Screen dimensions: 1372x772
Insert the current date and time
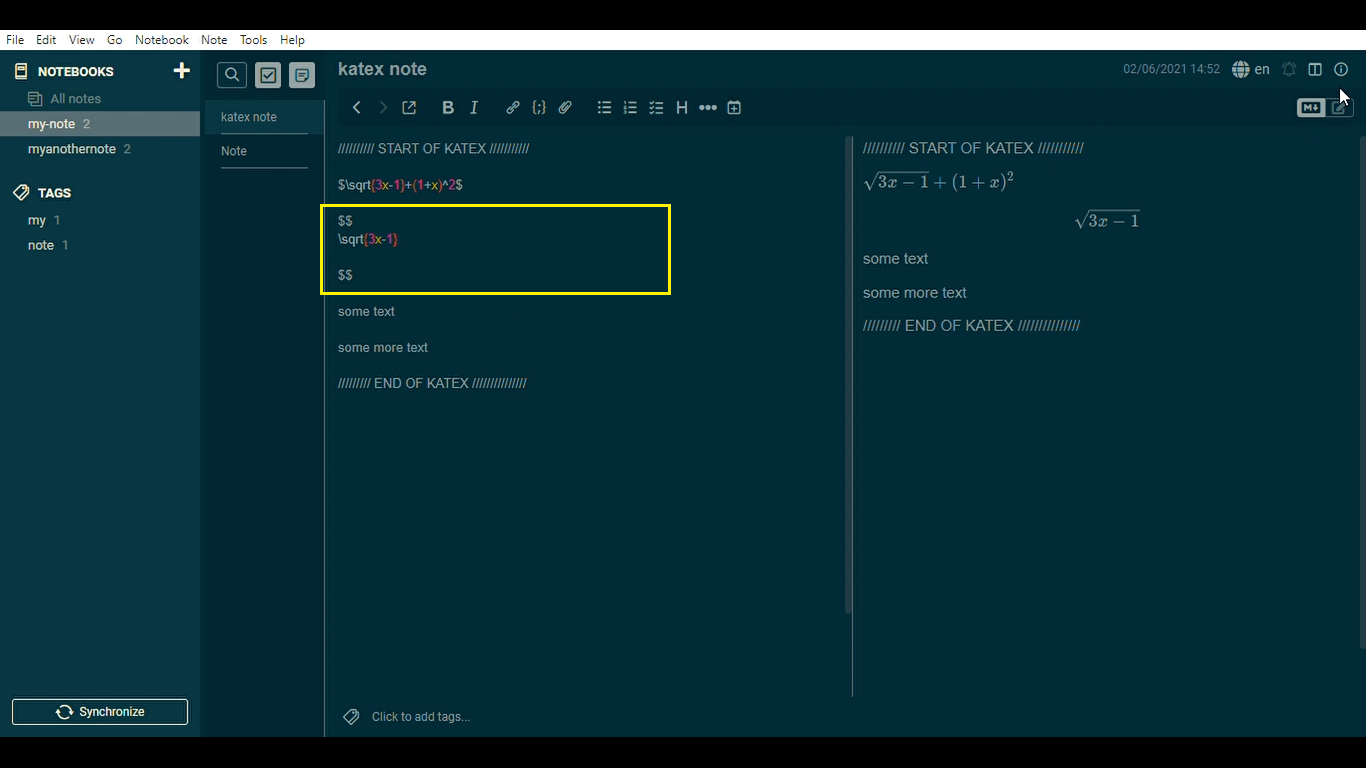point(734,107)
